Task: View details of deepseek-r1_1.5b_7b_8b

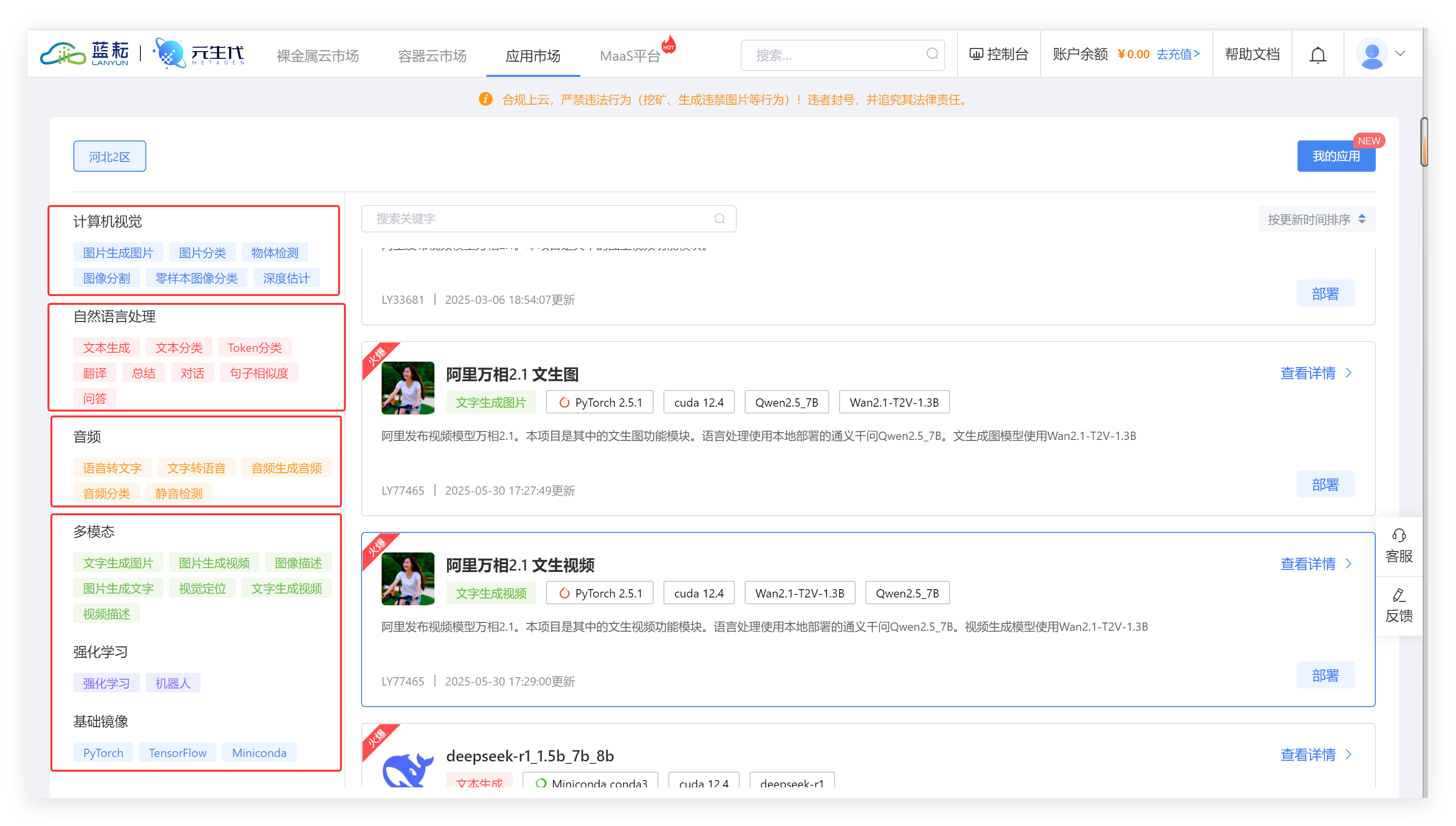Action: [1316, 755]
